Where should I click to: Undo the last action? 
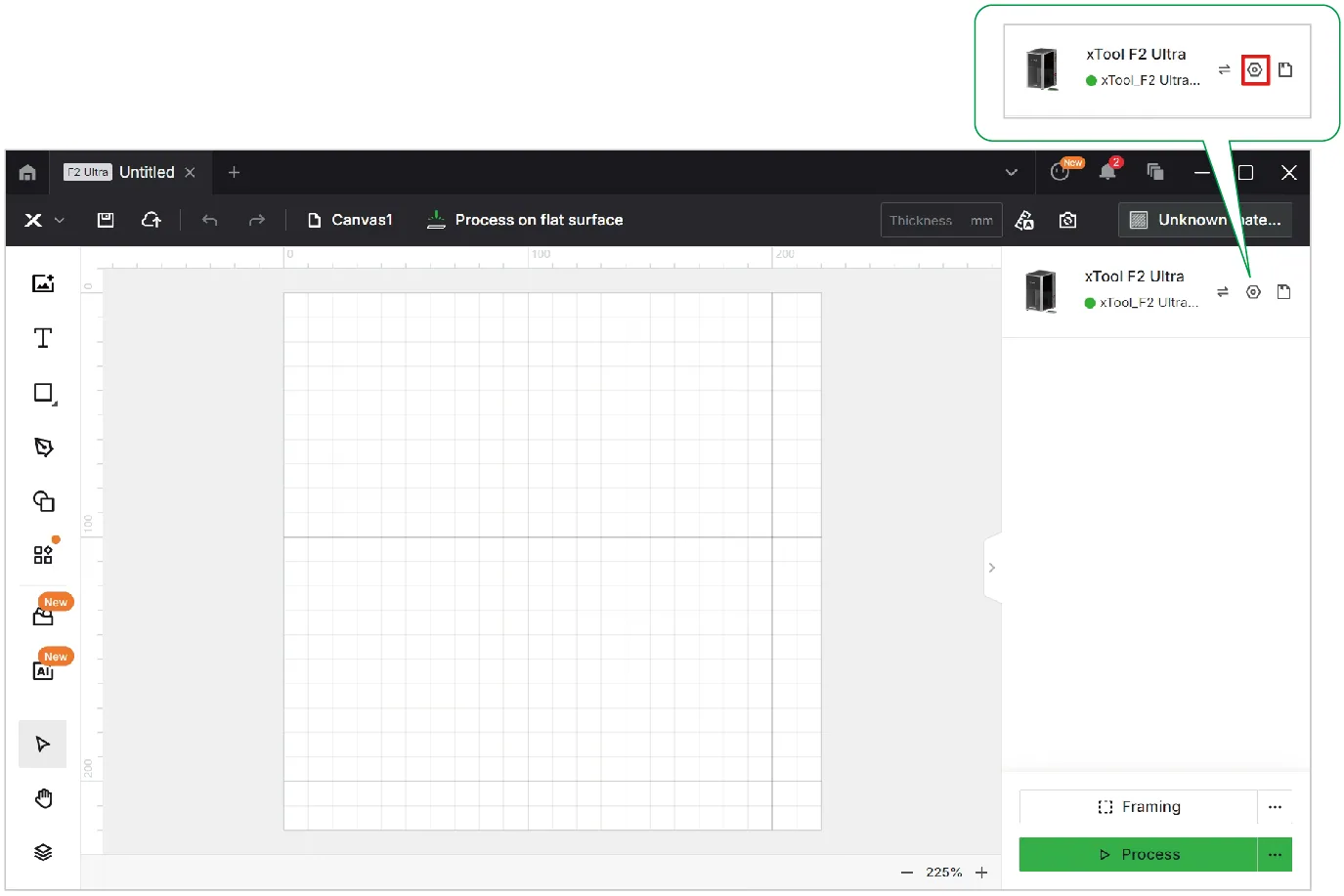[x=209, y=221]
